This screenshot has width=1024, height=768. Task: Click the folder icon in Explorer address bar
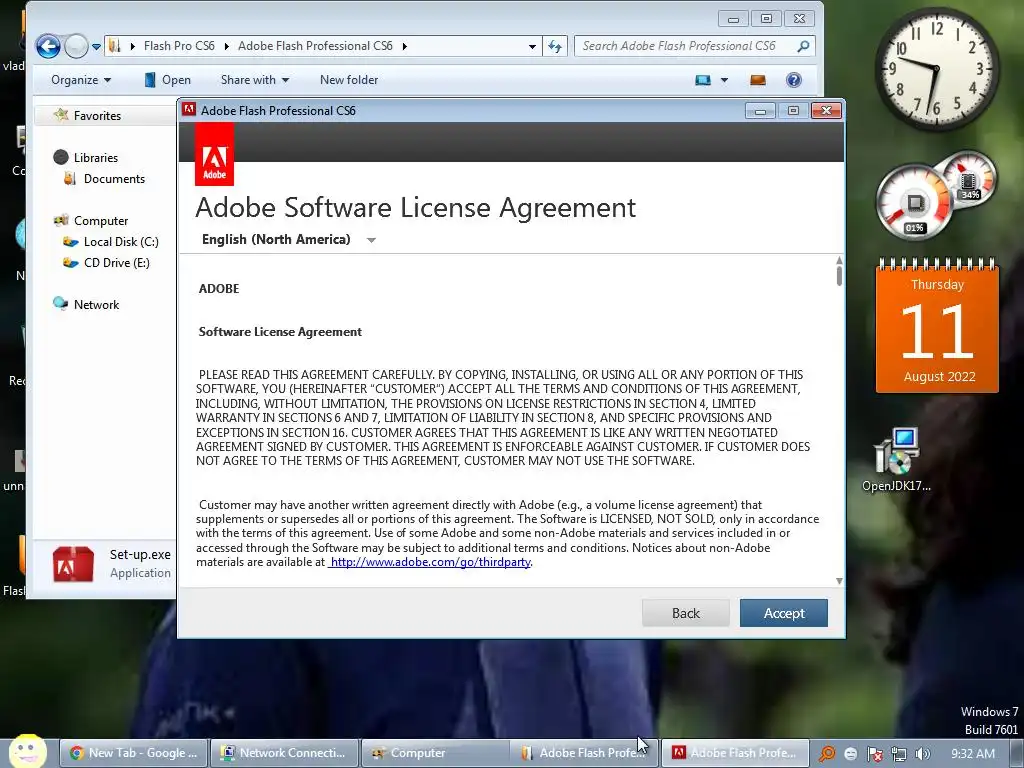pos(115,46)
